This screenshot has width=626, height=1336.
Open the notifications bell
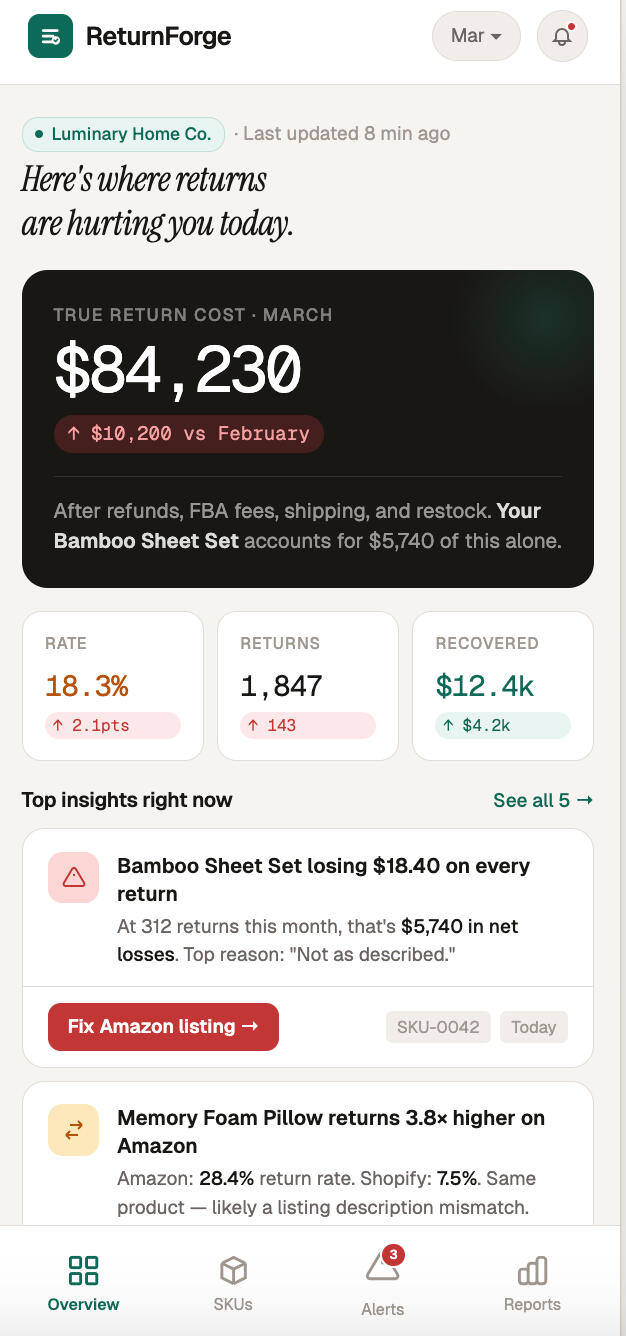tap(562, 37)
